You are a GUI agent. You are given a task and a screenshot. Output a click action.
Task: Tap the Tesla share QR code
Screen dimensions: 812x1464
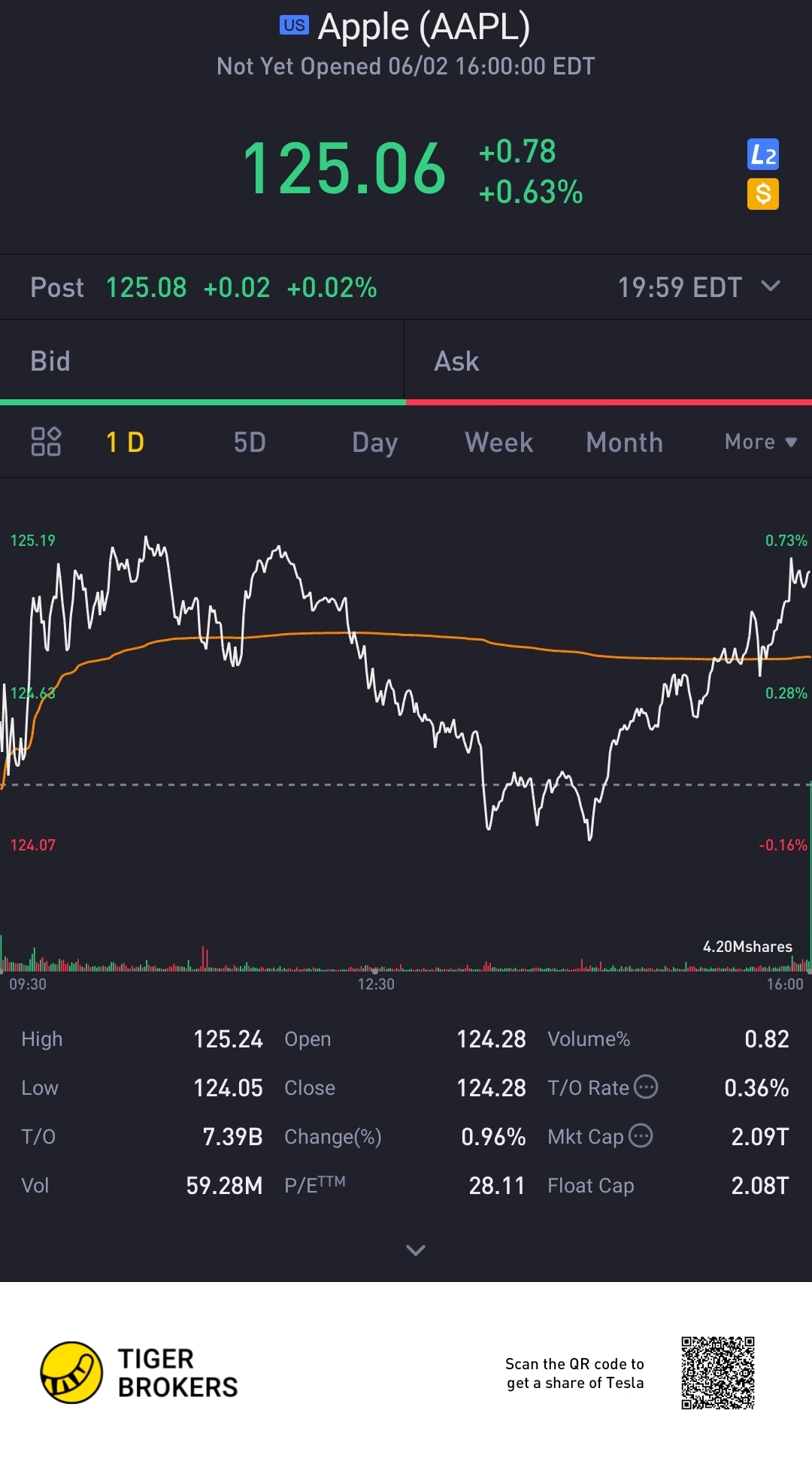pos(718,1373)
